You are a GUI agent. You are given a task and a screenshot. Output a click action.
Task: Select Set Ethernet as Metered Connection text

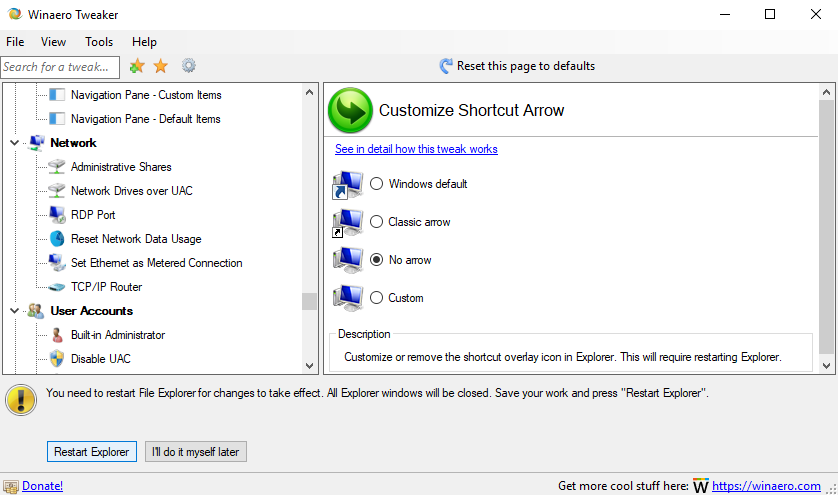[x=157, y=263]
